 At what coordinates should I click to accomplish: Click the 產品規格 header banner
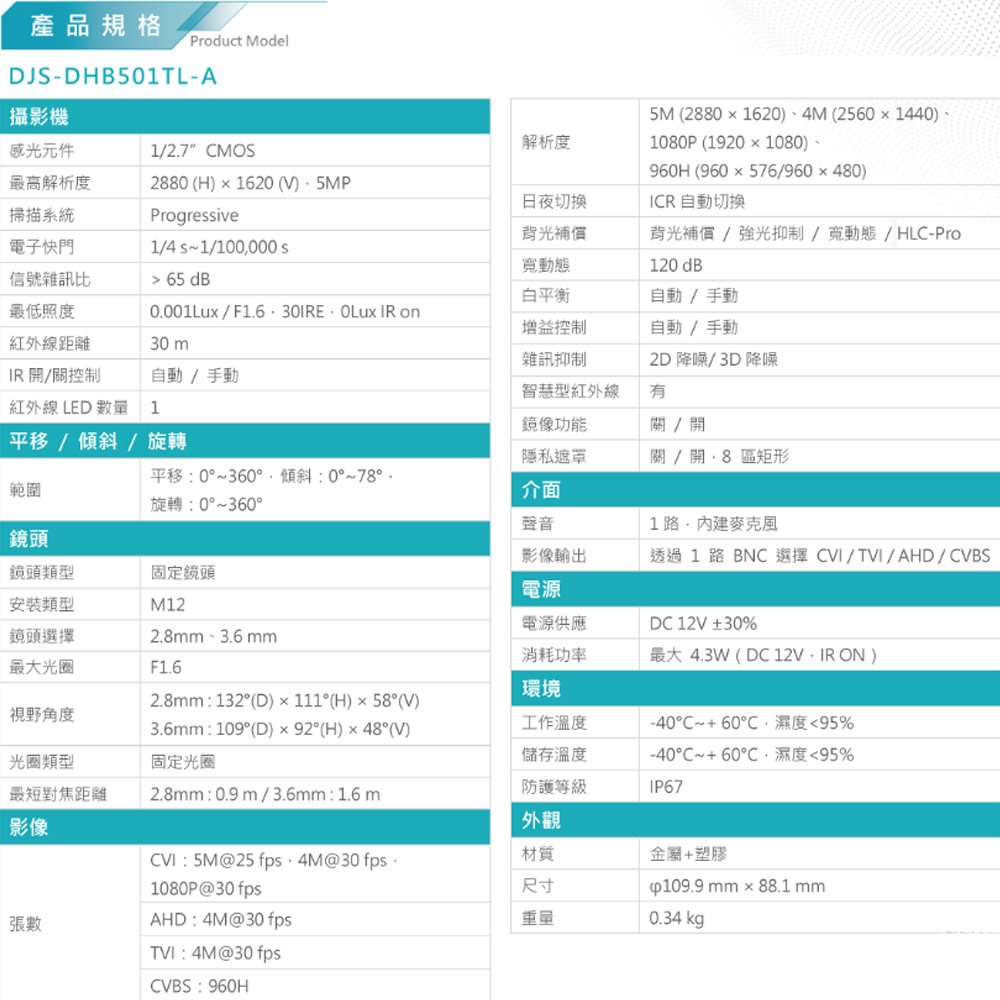tap(96, 26)
